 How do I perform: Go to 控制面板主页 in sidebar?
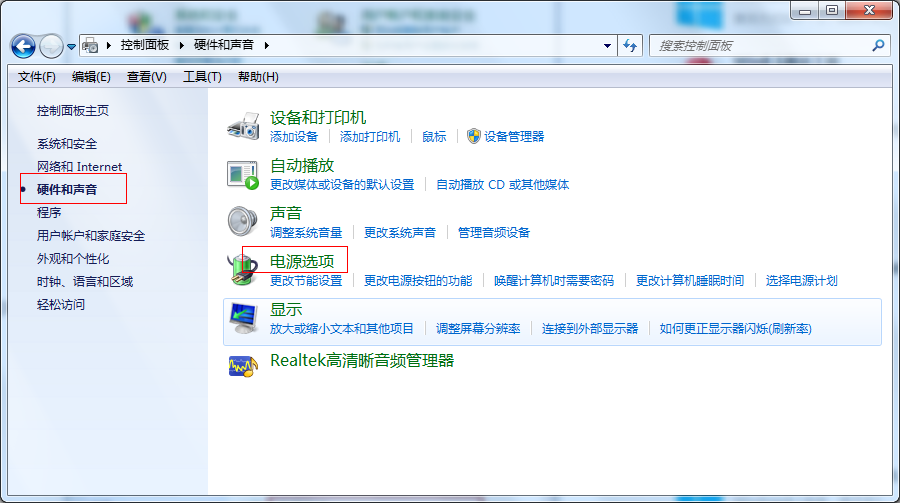(x=73, y=110)
